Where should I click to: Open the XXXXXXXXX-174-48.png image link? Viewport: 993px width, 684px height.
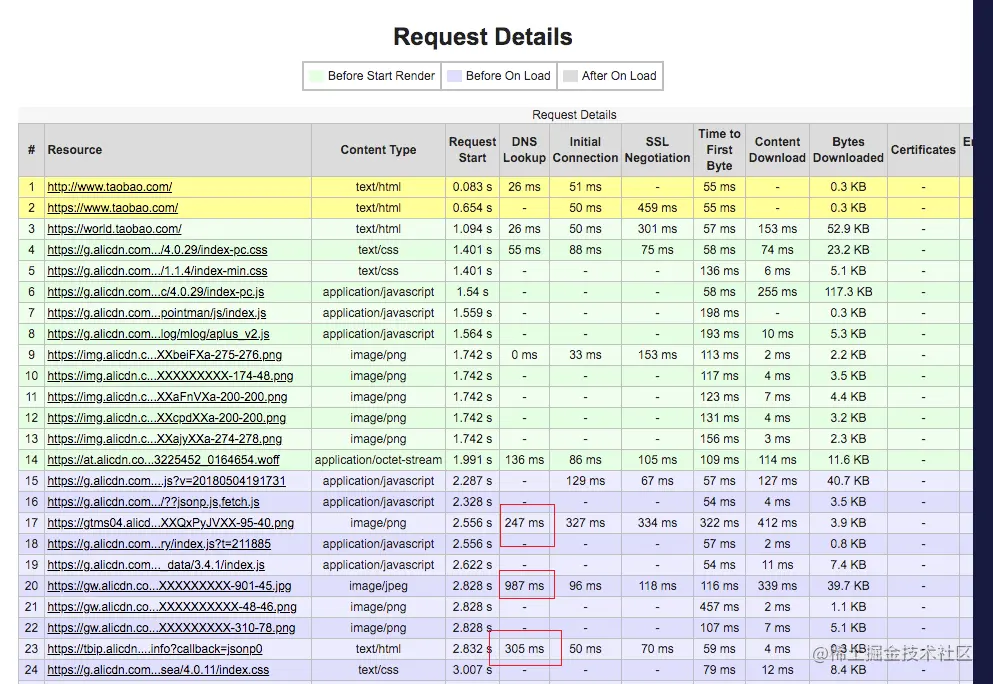tap(170, 376)
